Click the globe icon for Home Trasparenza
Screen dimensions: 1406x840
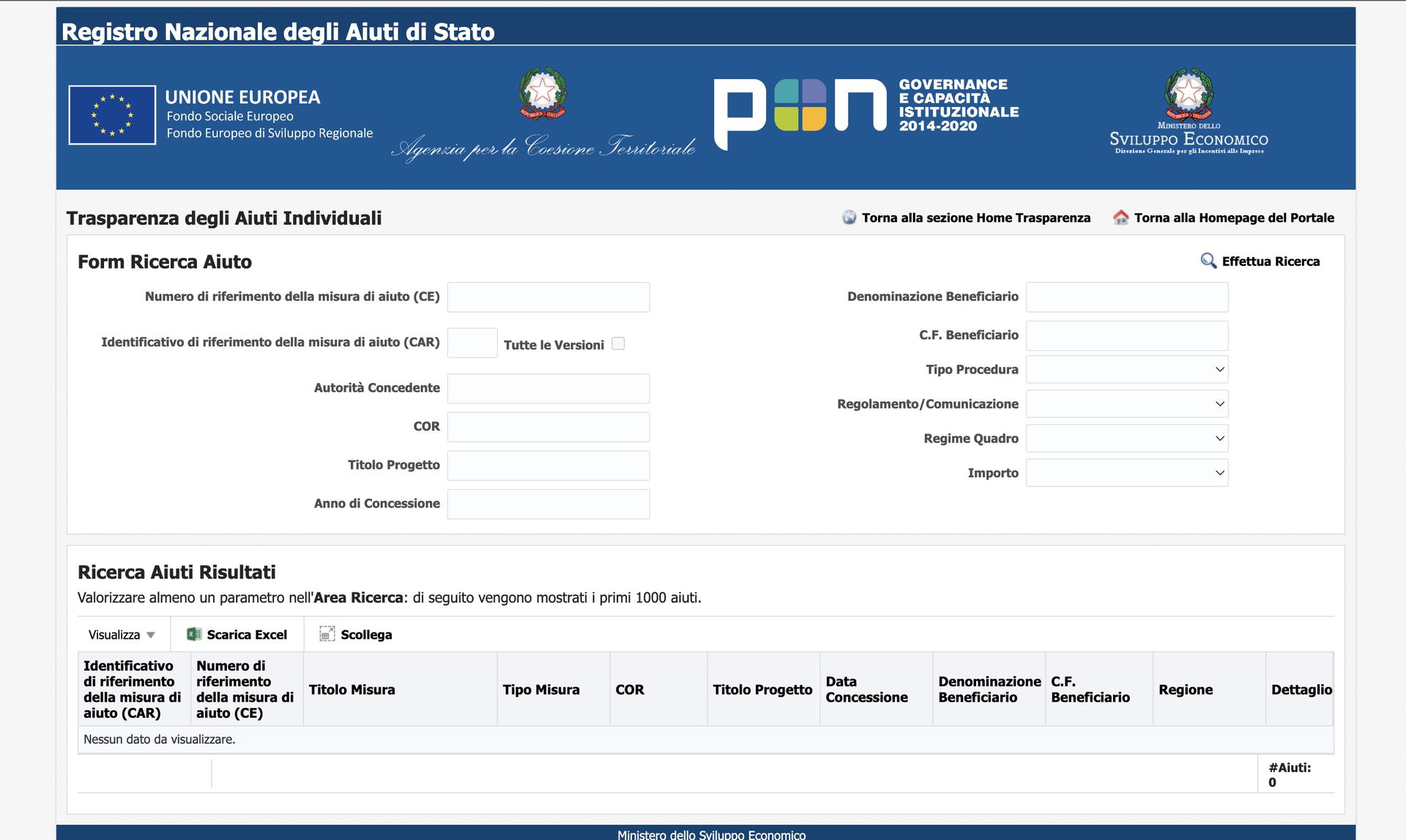[x=849, y=218]
